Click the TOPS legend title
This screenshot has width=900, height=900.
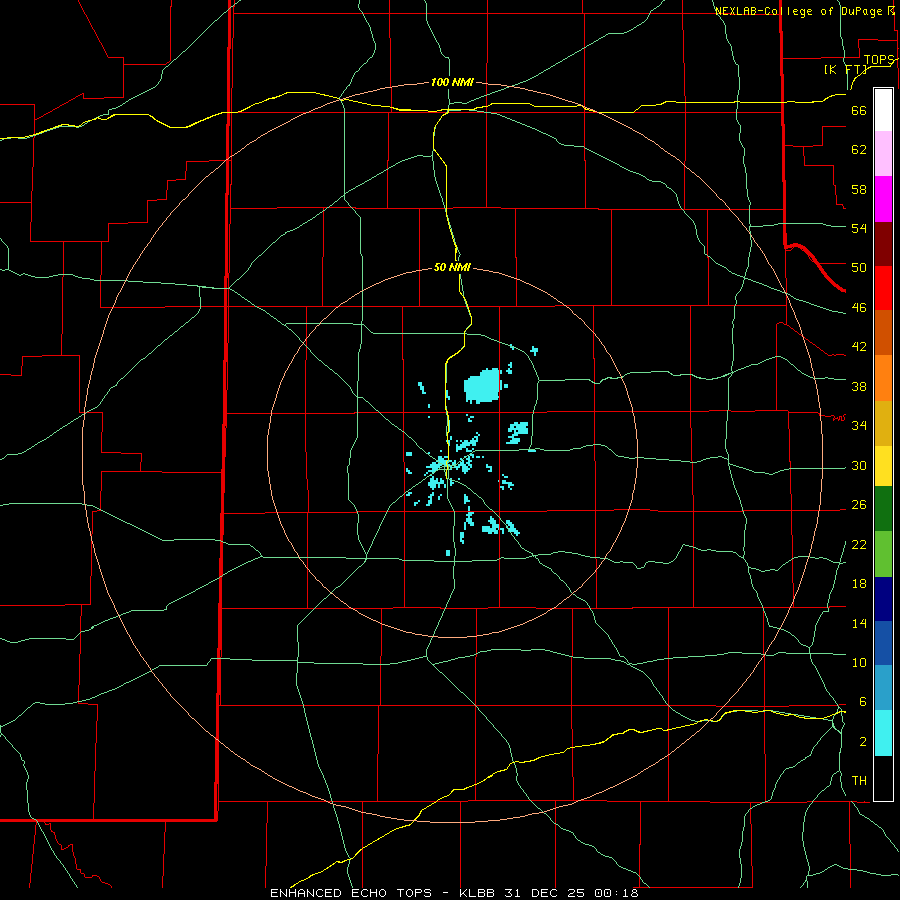pos(879,60)
